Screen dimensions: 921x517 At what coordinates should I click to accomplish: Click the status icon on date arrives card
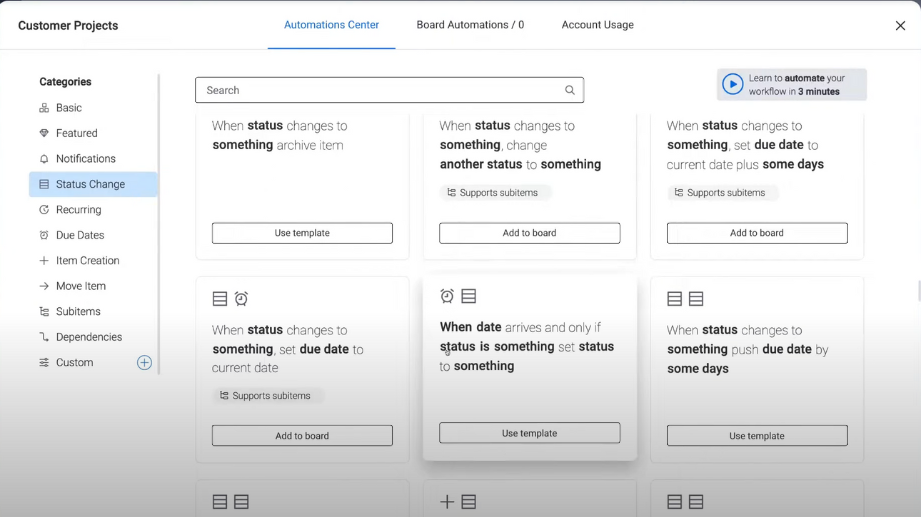469,296
